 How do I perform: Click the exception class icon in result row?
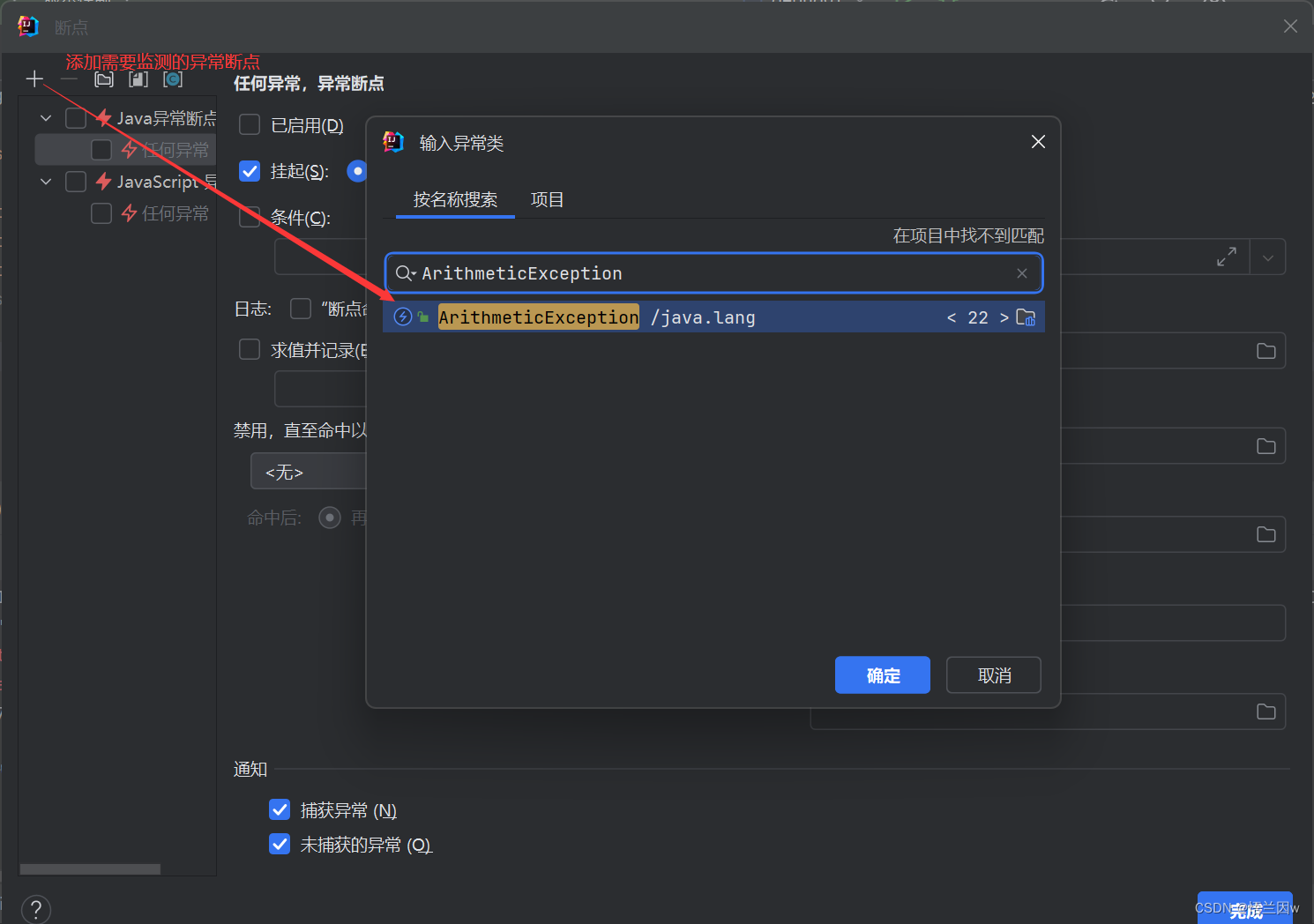tap(403, 317)
